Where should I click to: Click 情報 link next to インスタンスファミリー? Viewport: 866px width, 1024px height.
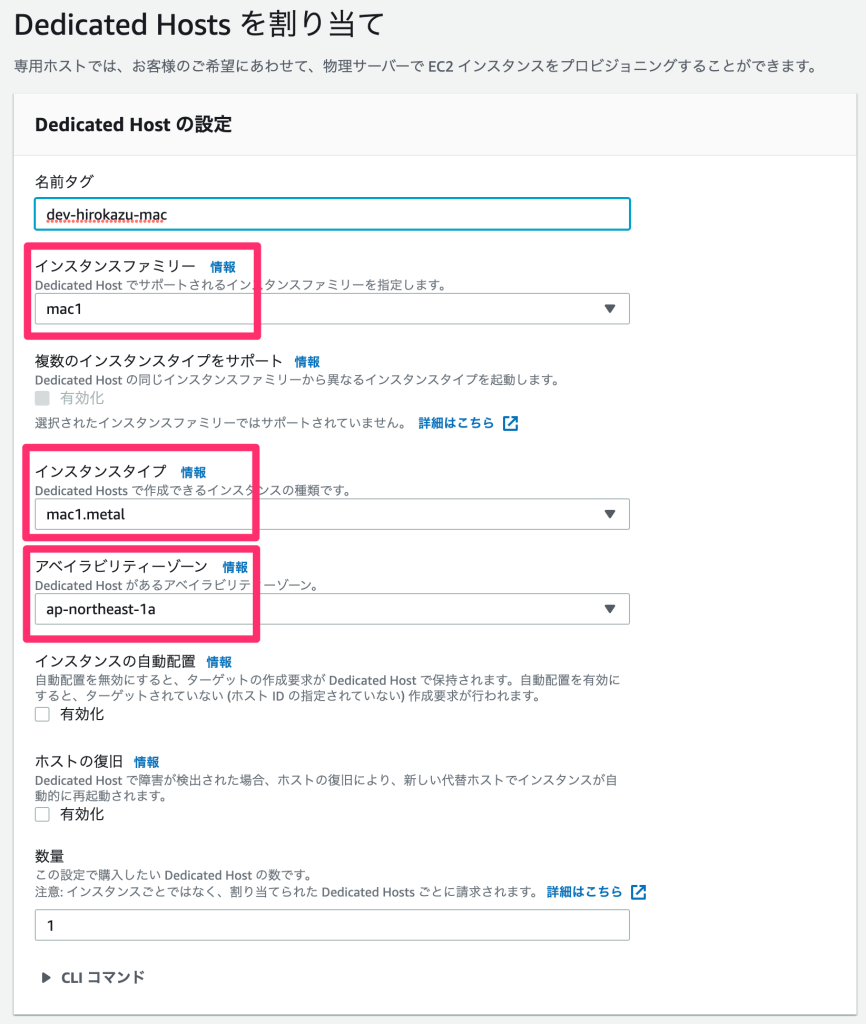pyautogui.click(x=223, y=266)
